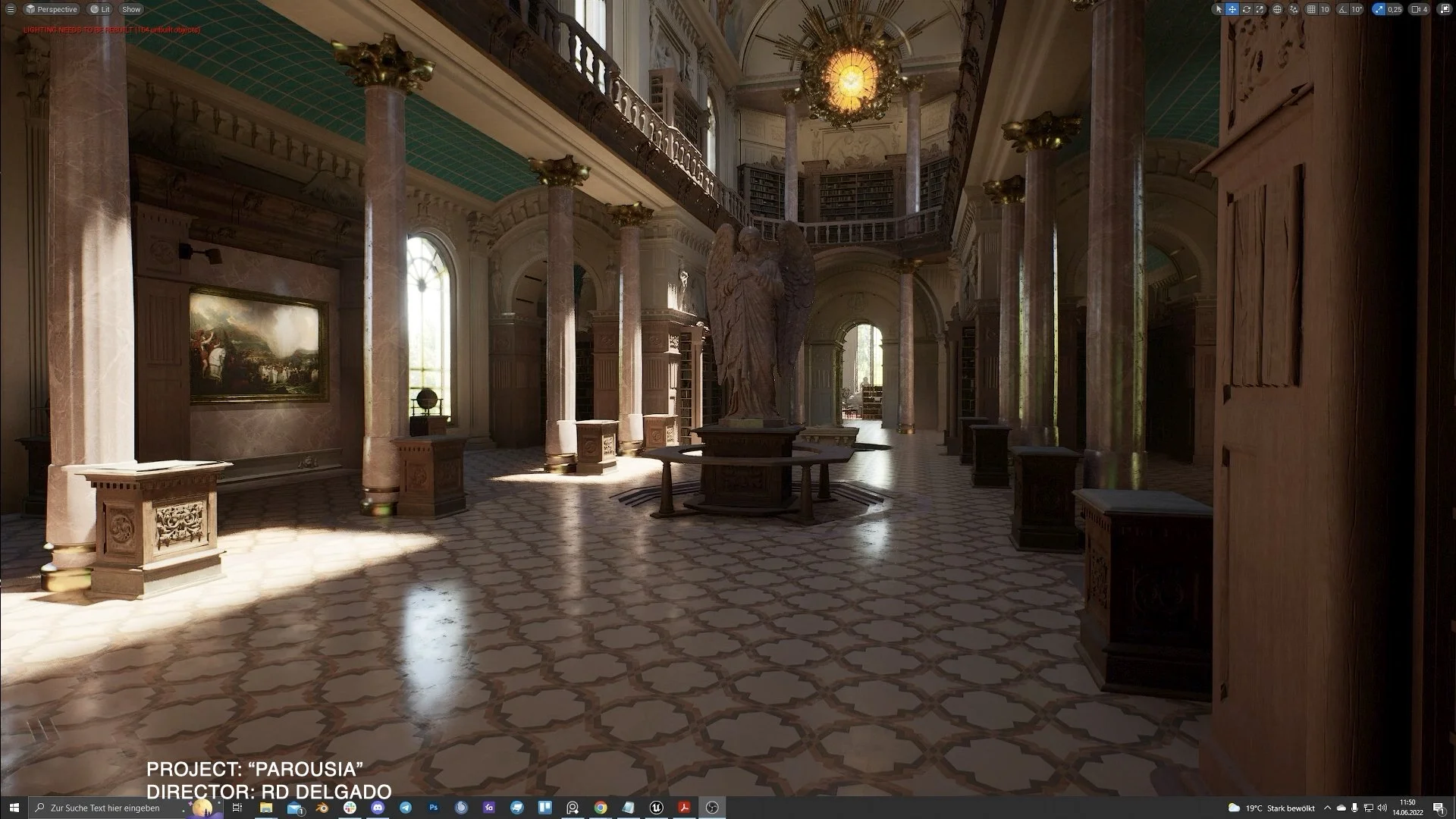Disable scale snapping toggle
Viewport: 1456px width, 819px height.
pos(1378,9)
